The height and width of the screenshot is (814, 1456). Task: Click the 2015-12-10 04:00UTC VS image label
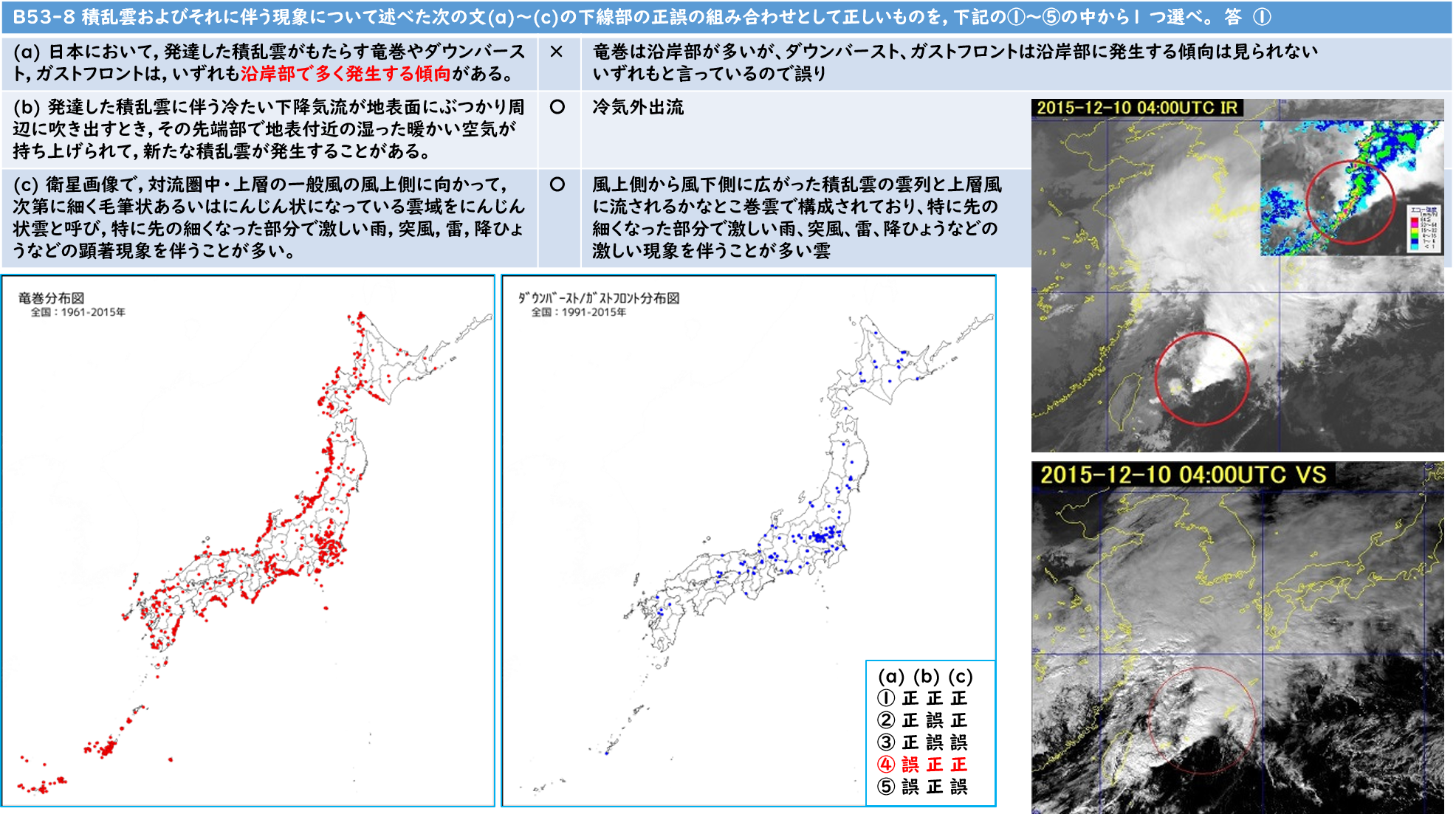point(1182,475)
